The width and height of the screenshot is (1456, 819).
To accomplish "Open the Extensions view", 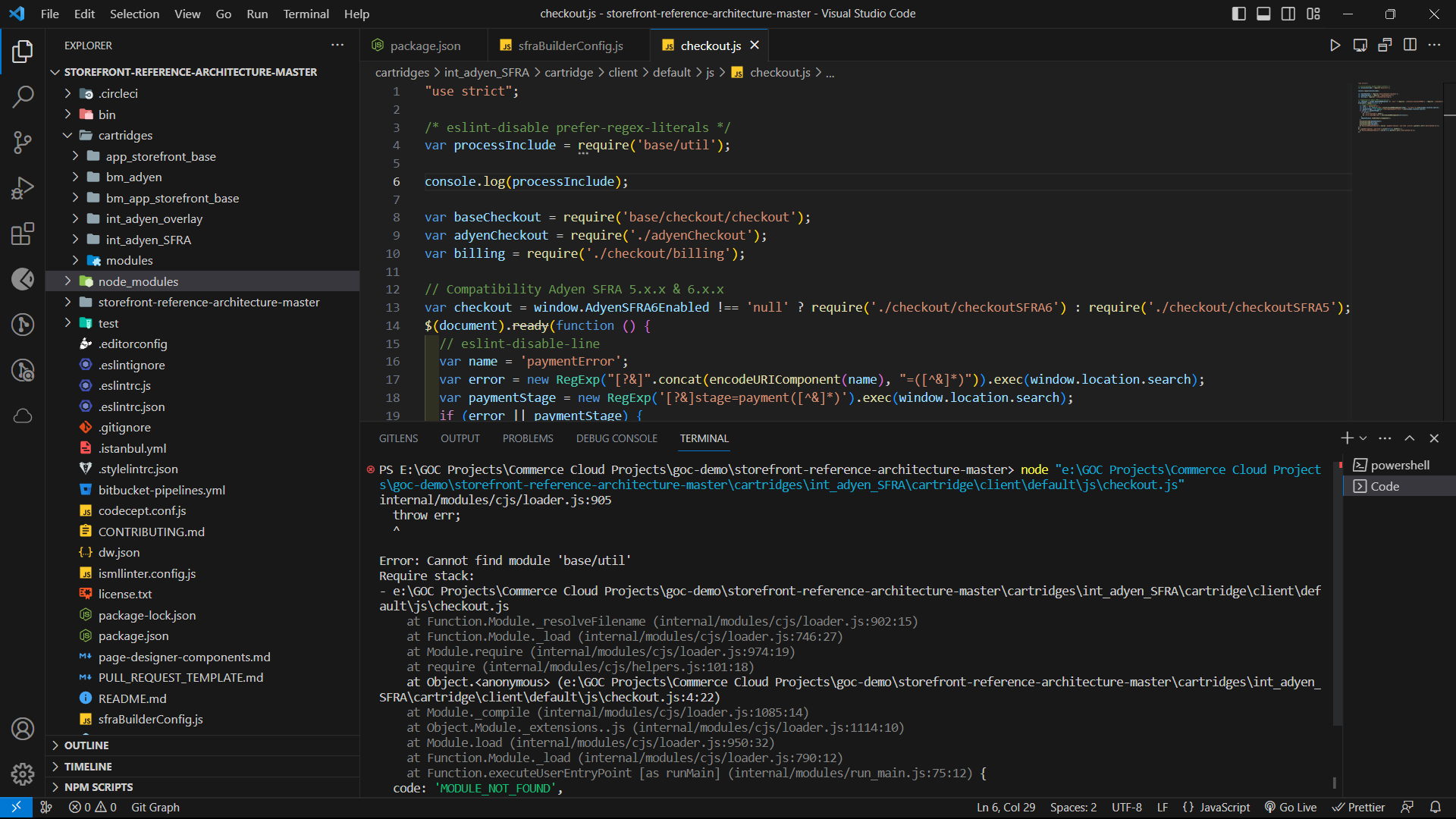I will click(x=23, y=234).
